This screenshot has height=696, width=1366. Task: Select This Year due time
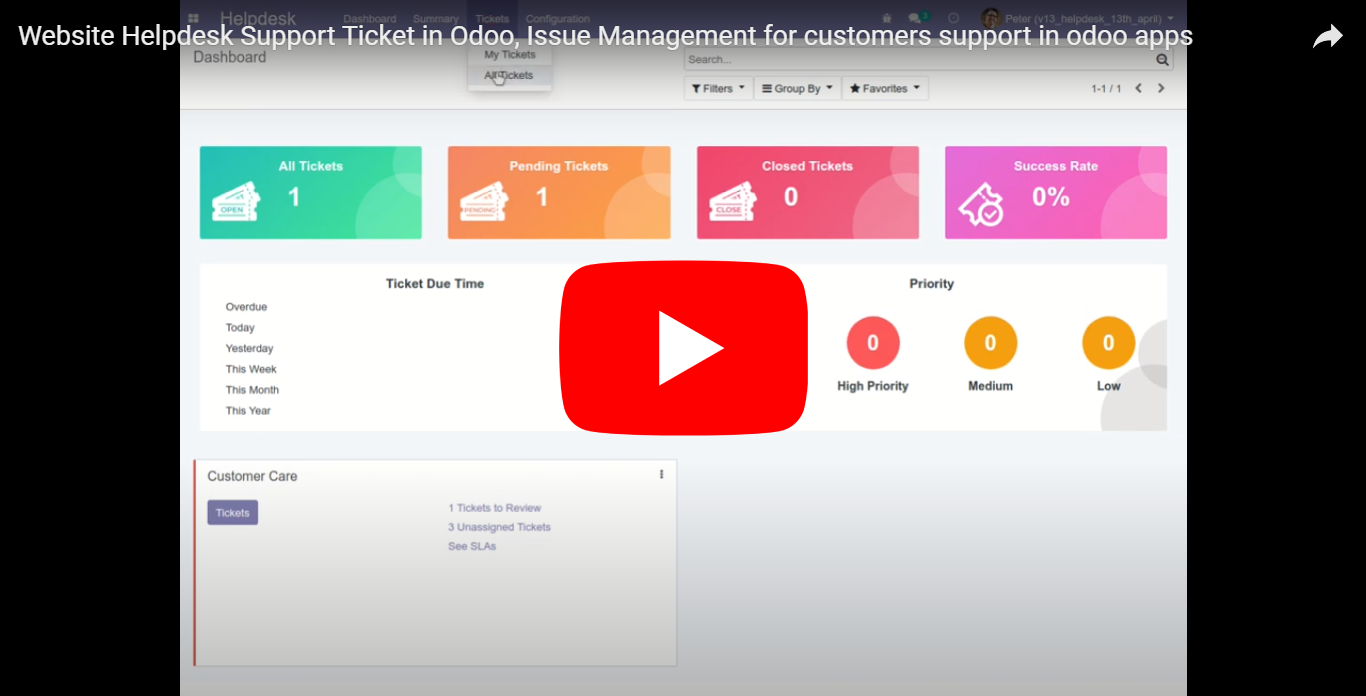[248, 411]
